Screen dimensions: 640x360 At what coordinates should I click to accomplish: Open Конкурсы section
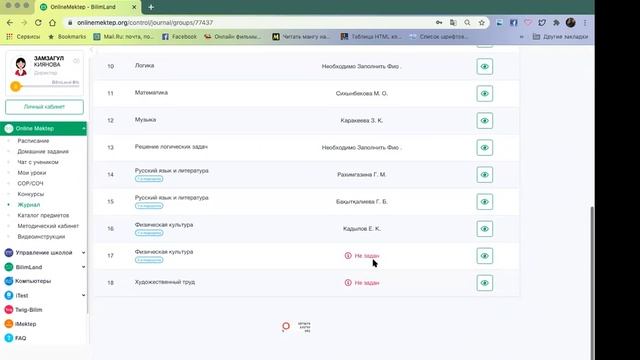click(x=31, y=194)
